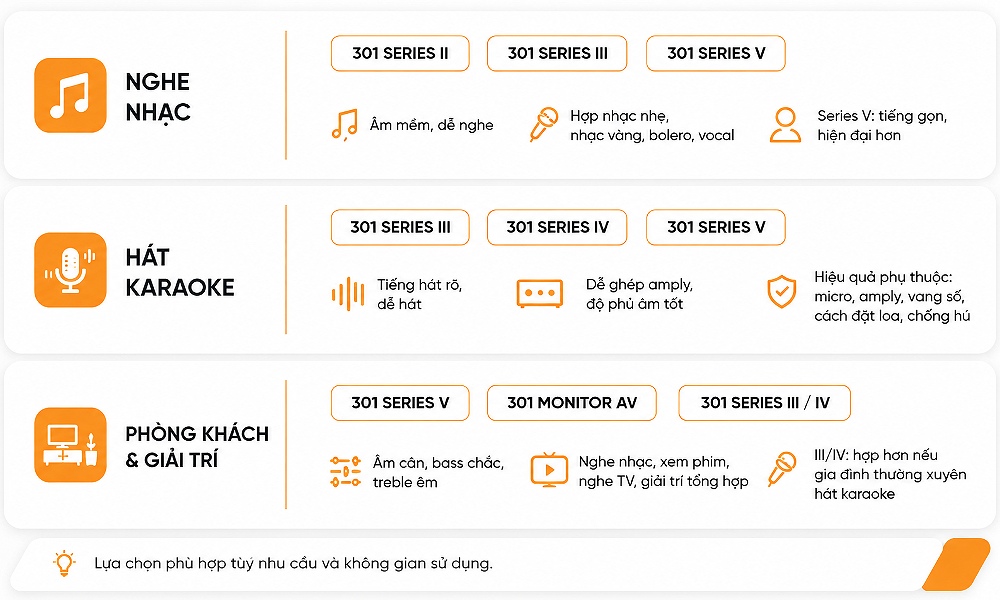Choose 301 SERIES V tag in Nghe Nhạc row
The width and height of the screenshot is (1000, 600).
click(x=716, y=54)
